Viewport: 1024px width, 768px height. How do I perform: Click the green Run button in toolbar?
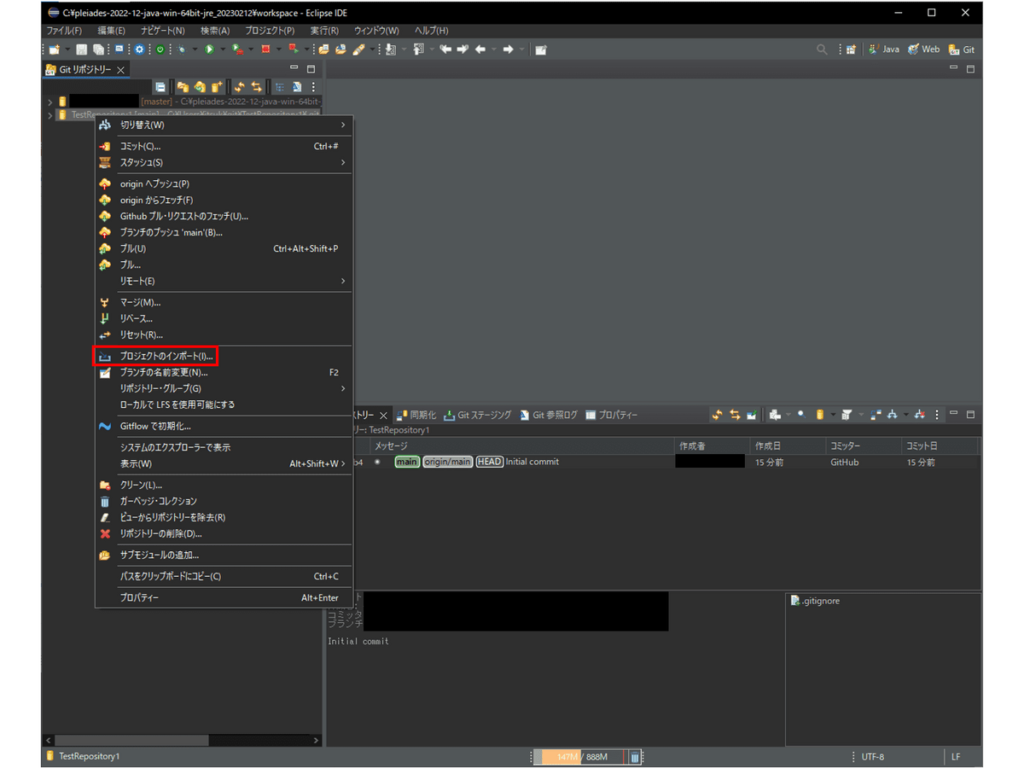pyautogui.click(x=209, y=50)
